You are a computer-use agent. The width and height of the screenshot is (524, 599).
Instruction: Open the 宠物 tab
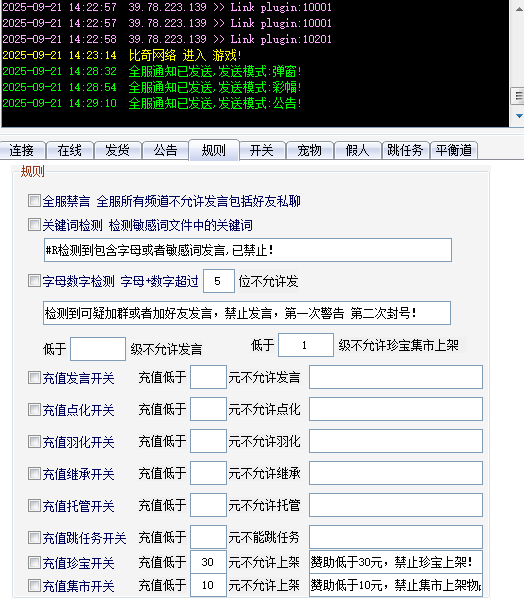310,150
